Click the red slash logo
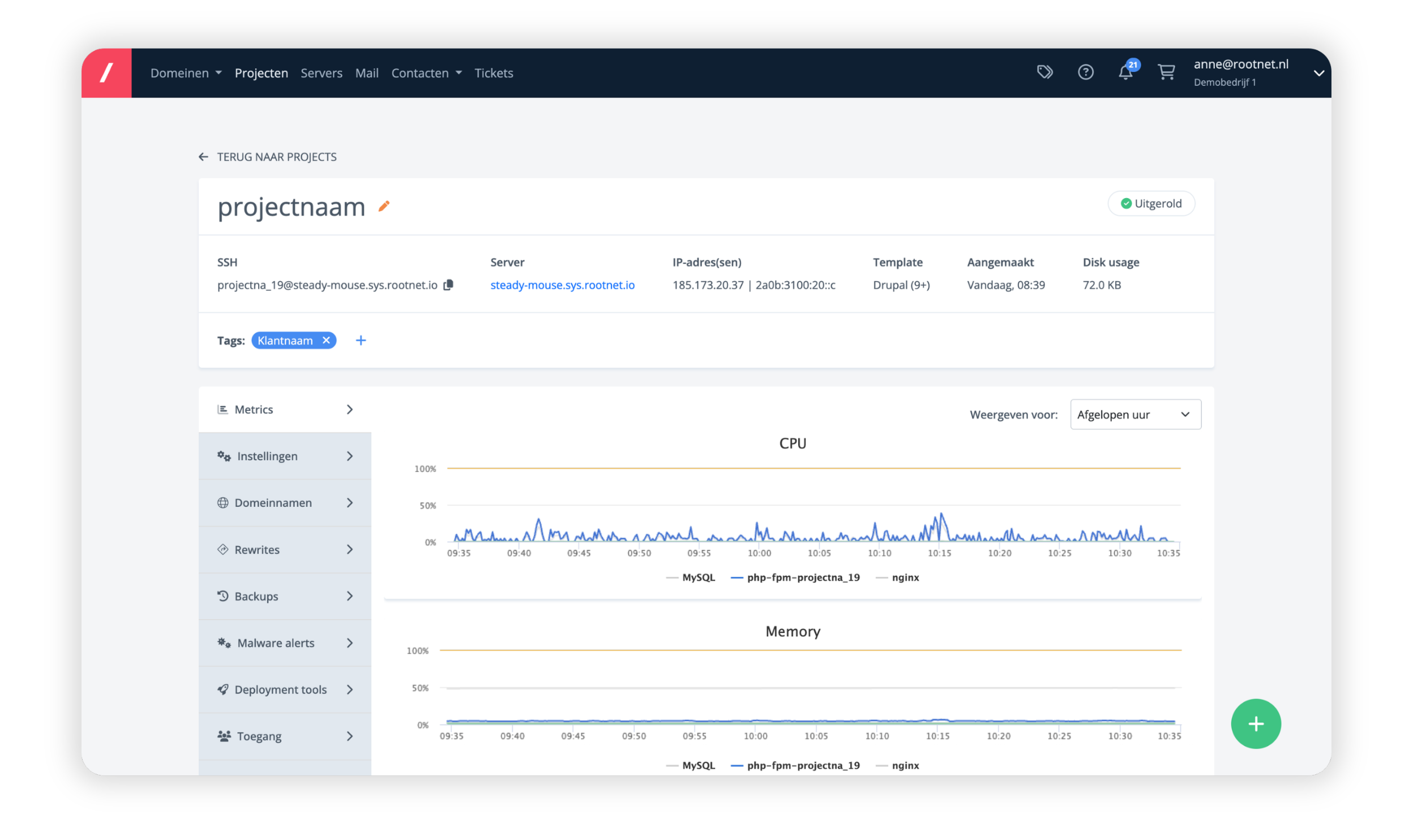Viewport: 1413px width, 840px height. point(106,72)
